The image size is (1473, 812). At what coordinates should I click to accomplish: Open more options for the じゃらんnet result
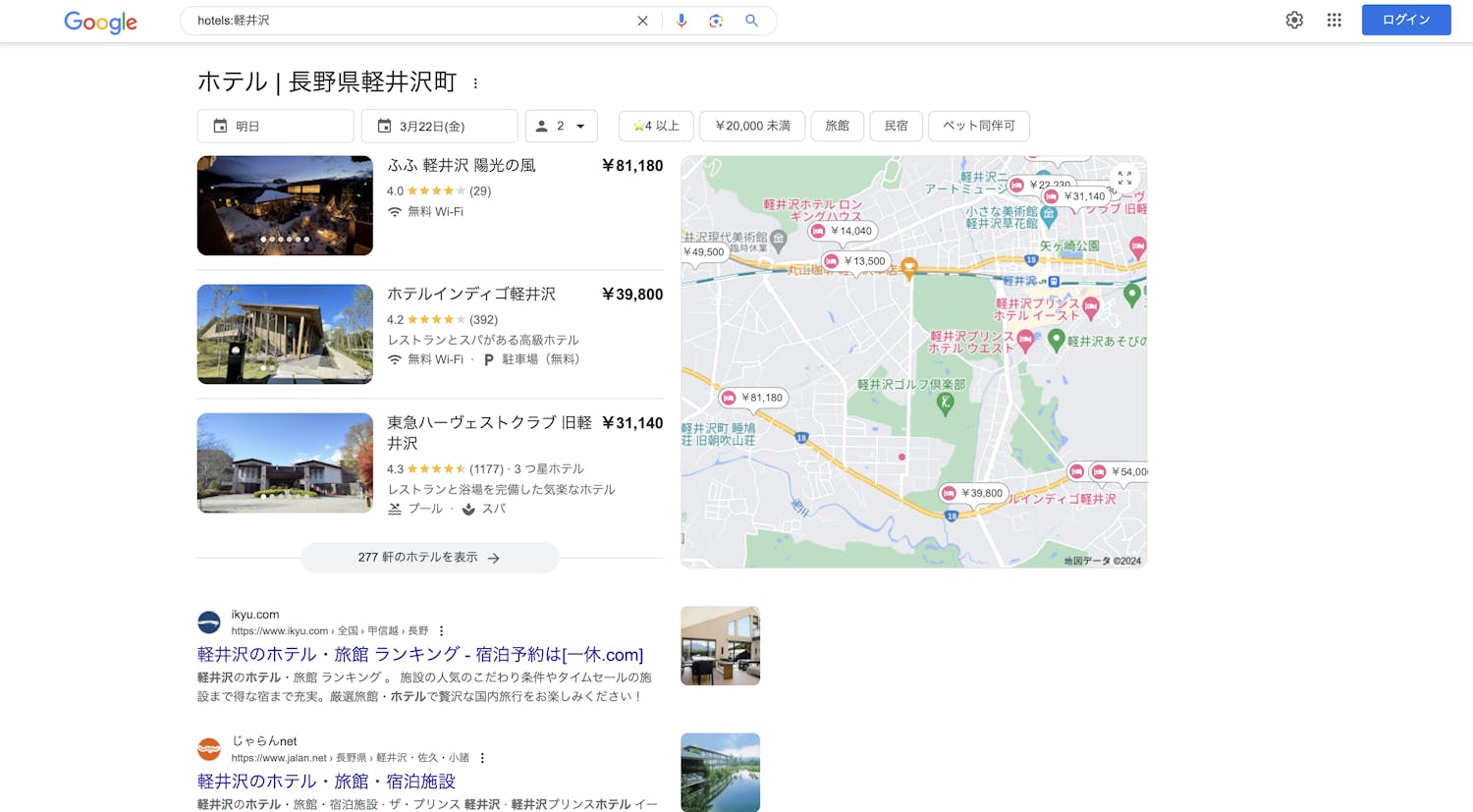point(482,758)
